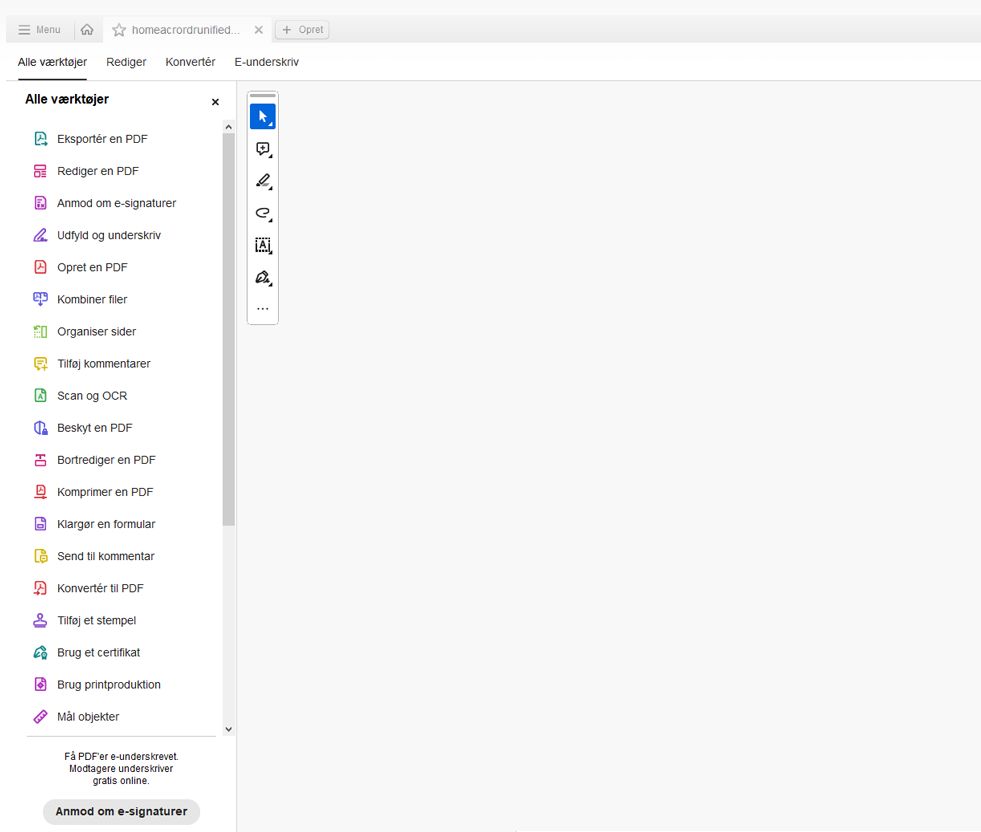Select the homeacrordrunified document tab
Image resolution: width=981 pixels, height=832 pixels.
coord(186,29)
